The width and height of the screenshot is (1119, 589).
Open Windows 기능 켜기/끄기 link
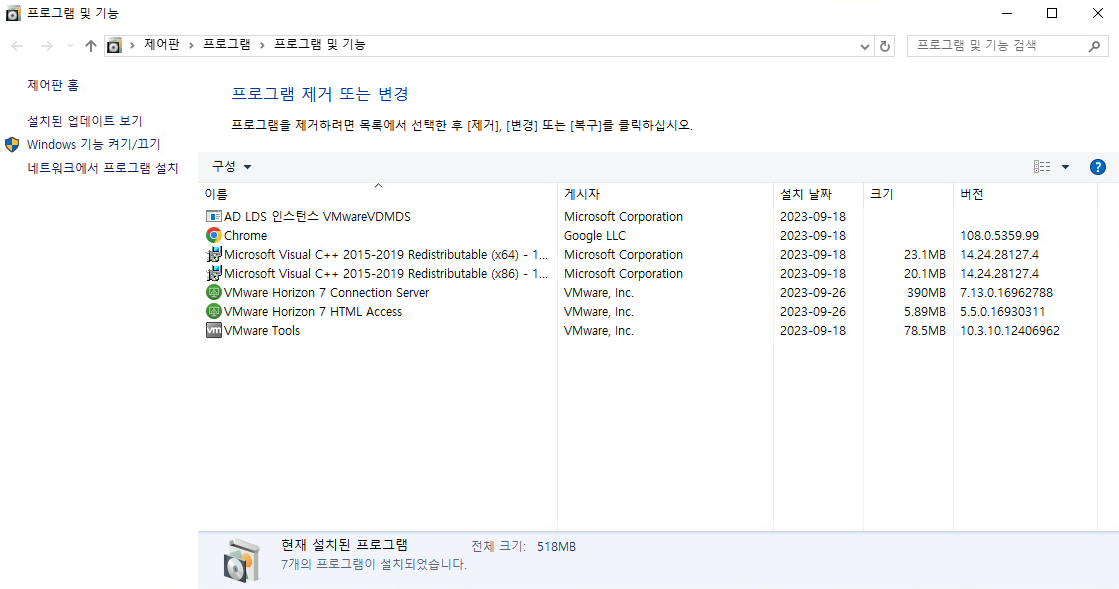[x=93, y=144]
